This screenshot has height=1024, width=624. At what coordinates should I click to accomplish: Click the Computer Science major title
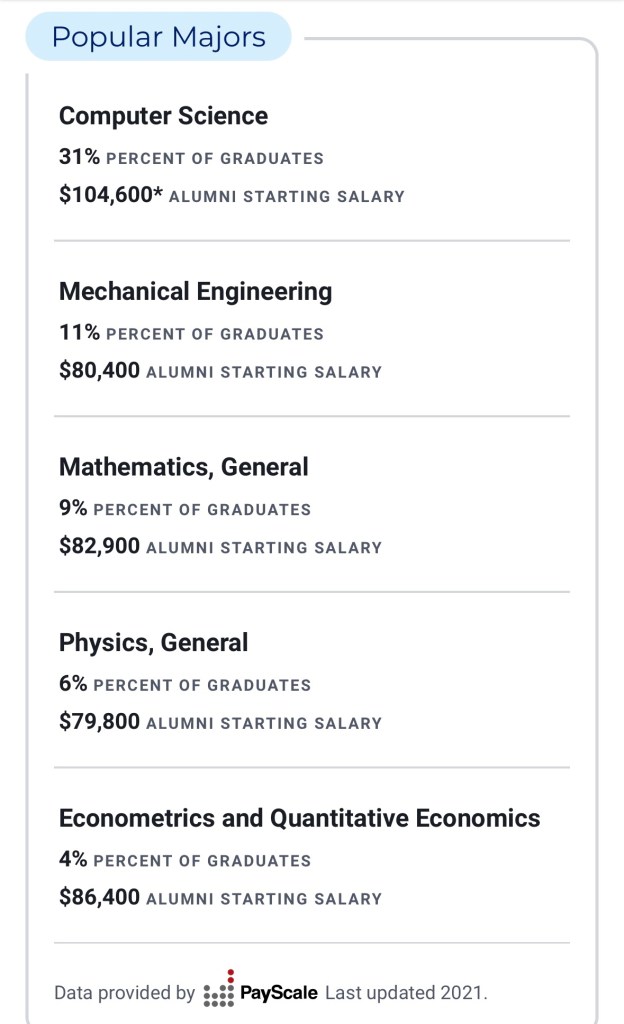click(x=163, y=116)
